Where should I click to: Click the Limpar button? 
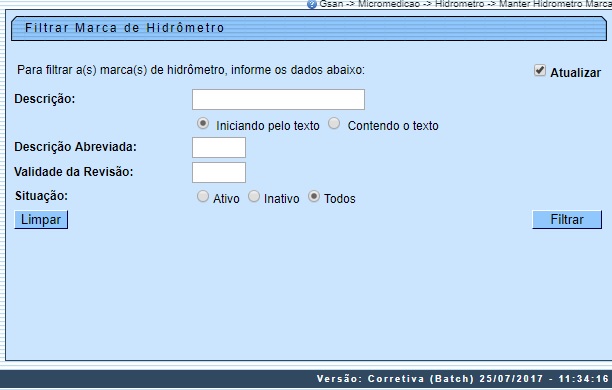coord(41,220)
